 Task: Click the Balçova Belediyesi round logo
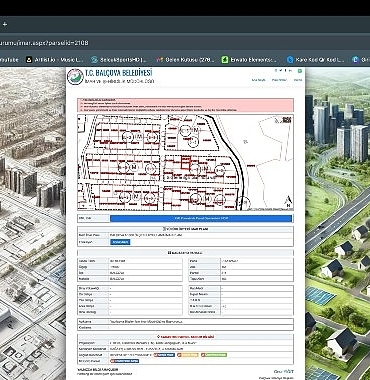pos(75,77)
